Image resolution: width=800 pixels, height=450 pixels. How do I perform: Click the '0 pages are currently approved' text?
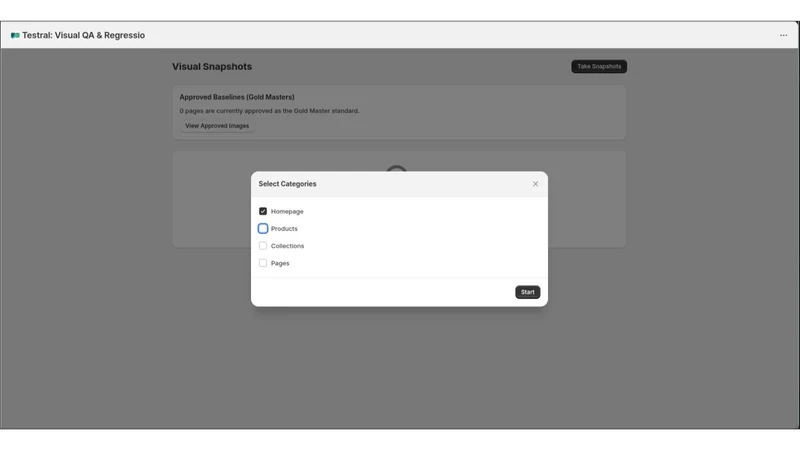tap(269, 111)
